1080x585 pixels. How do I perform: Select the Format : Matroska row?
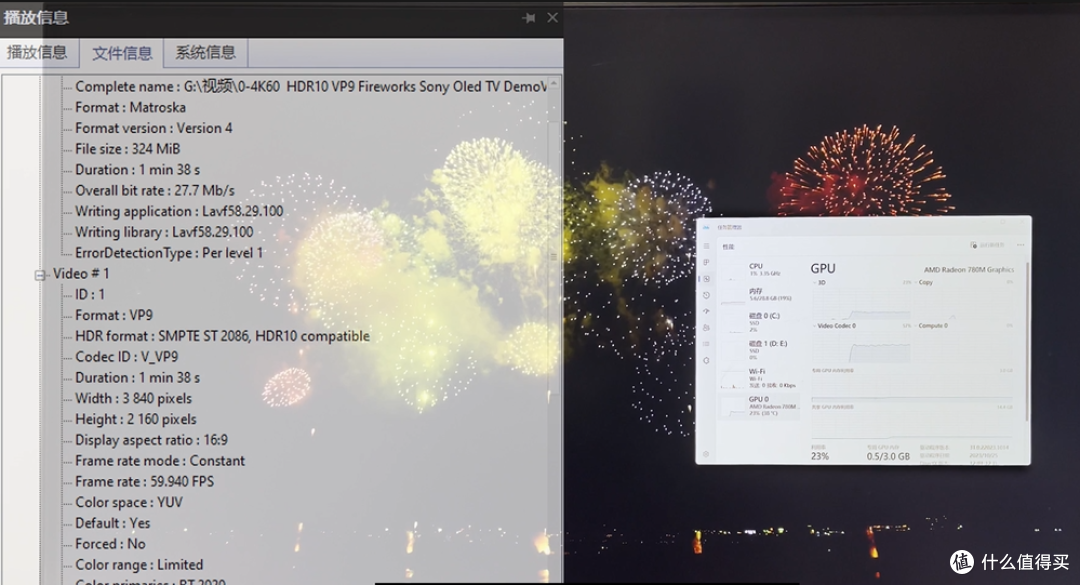tap(130, 107)
